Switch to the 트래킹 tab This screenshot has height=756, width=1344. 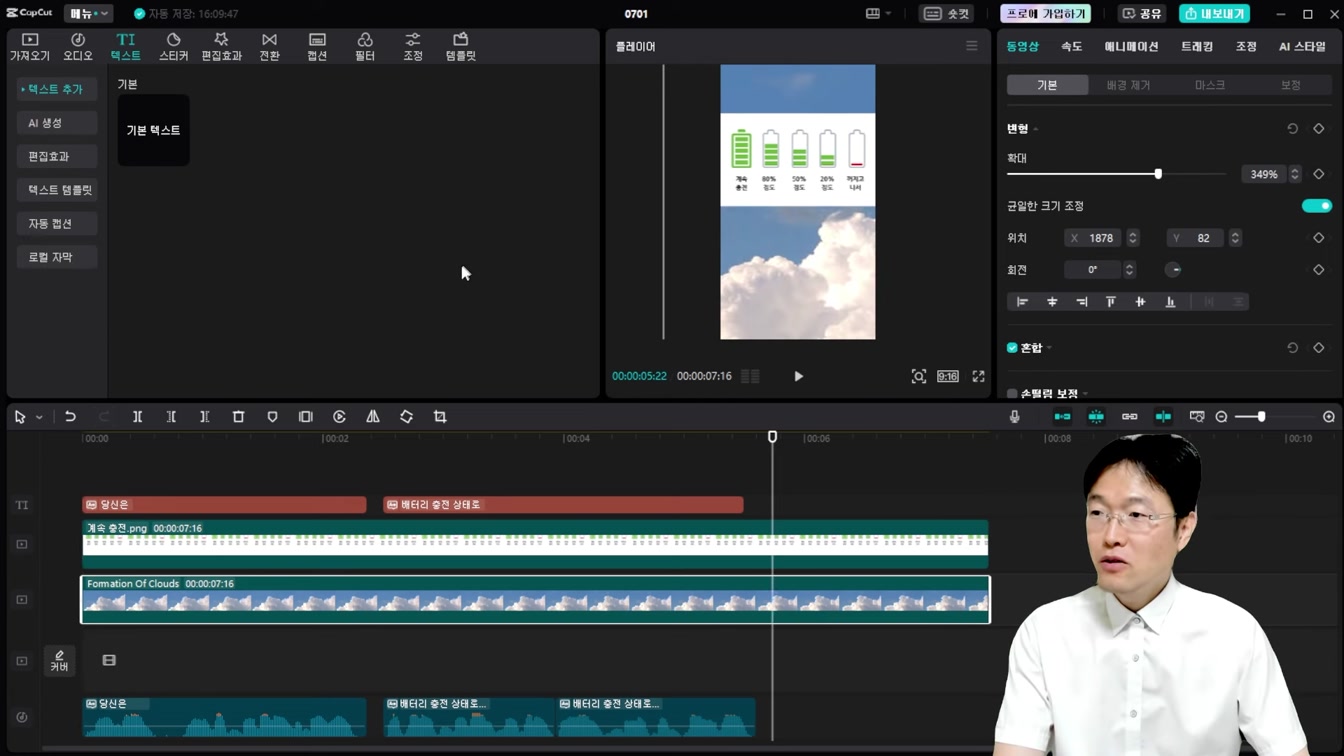(x=1197, y=47)
